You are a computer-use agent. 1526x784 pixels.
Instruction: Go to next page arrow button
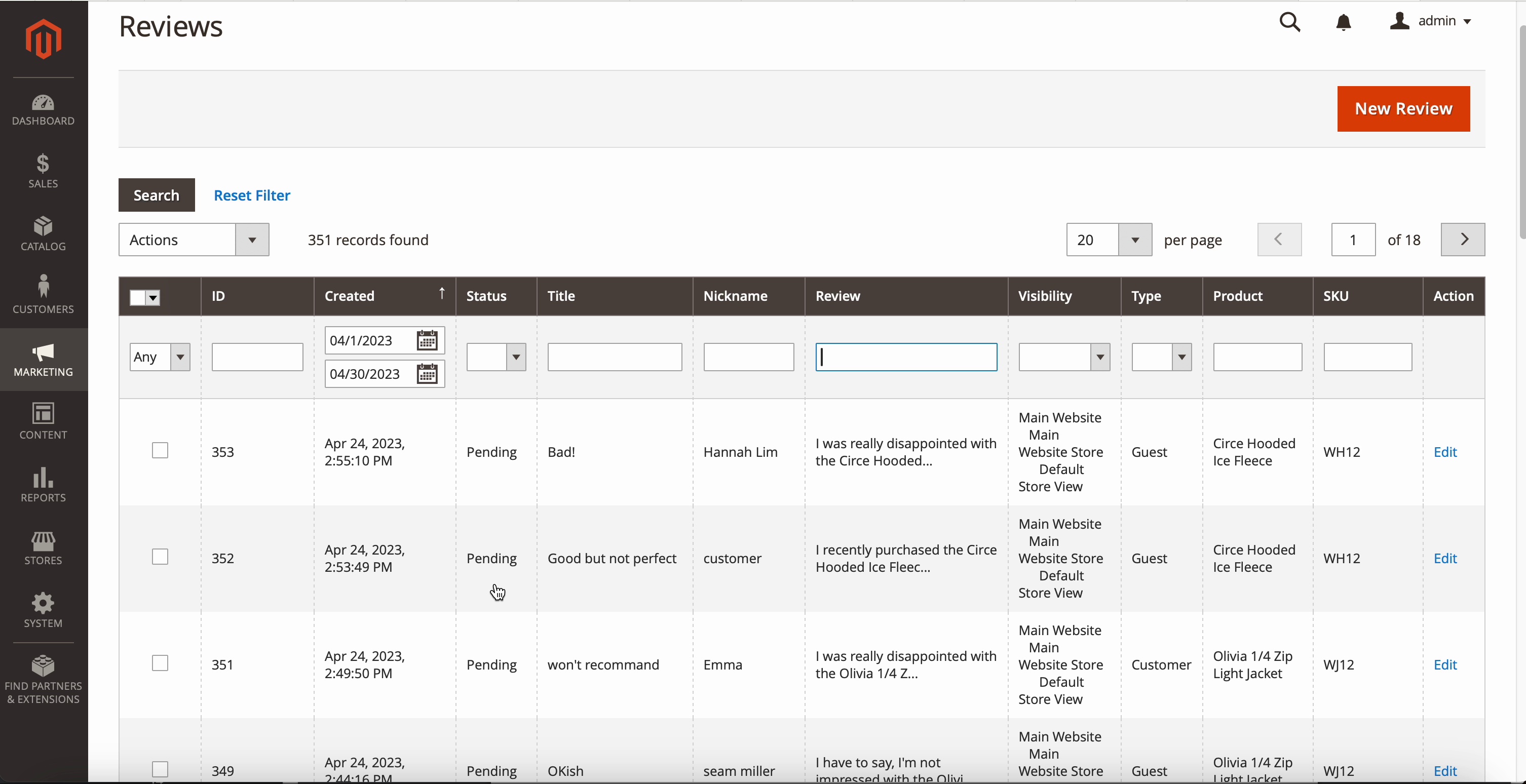[x=1463, y=239]
